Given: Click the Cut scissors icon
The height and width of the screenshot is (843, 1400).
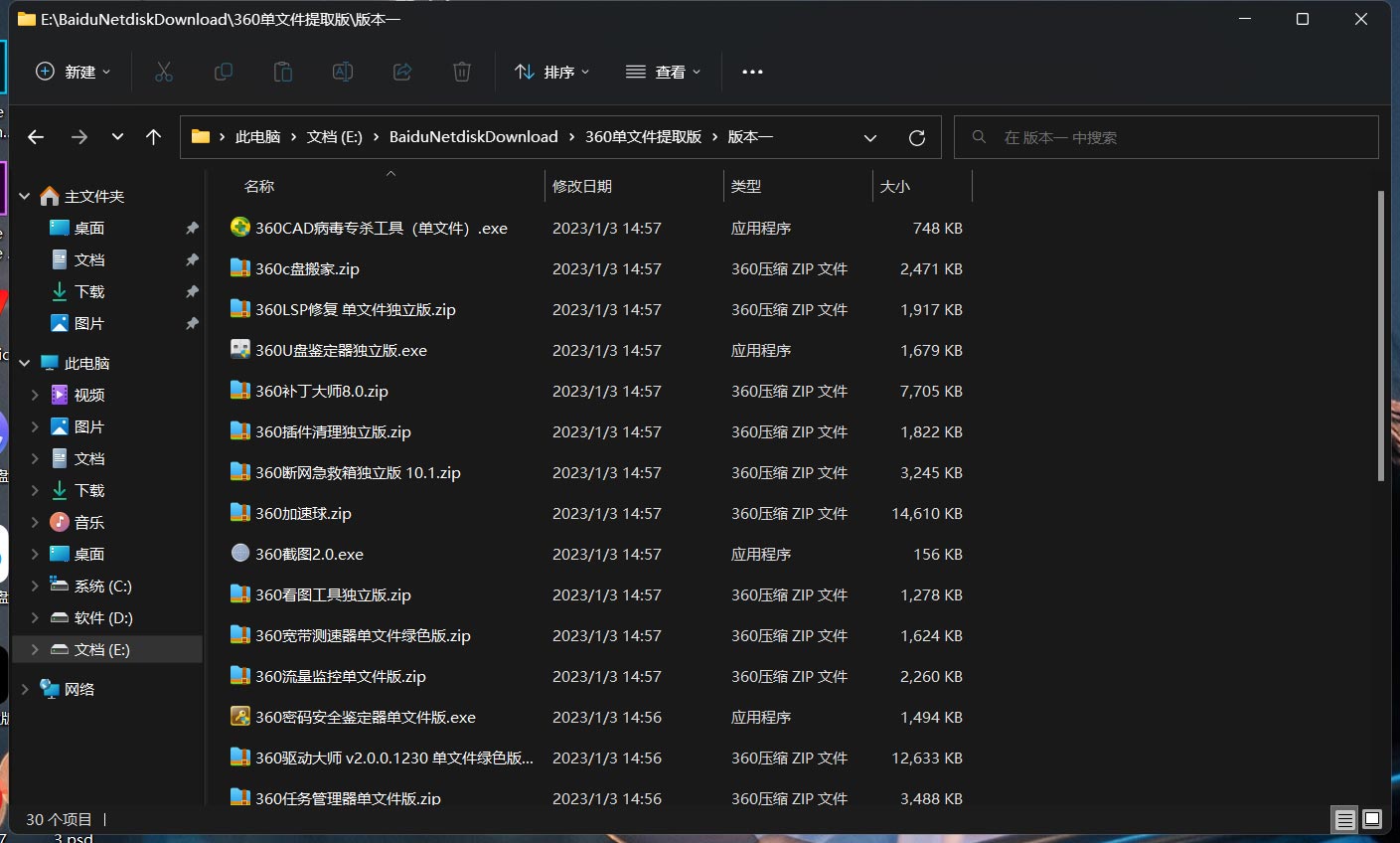Looking at the screenshot, I should pyautogui.click(x=164, y=72).
